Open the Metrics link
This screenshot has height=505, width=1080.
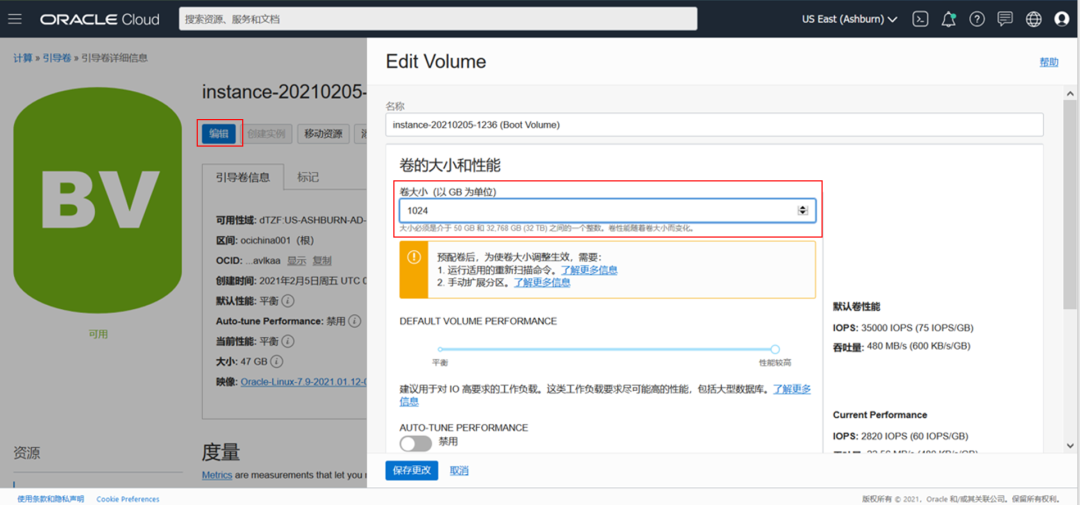[217, 475]
